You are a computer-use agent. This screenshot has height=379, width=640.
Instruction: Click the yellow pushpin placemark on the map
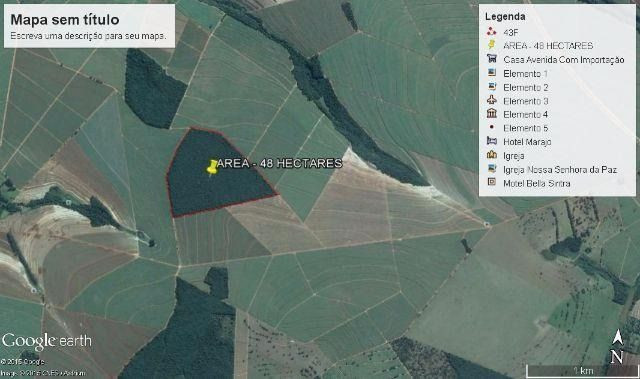[x=212, y=168]
